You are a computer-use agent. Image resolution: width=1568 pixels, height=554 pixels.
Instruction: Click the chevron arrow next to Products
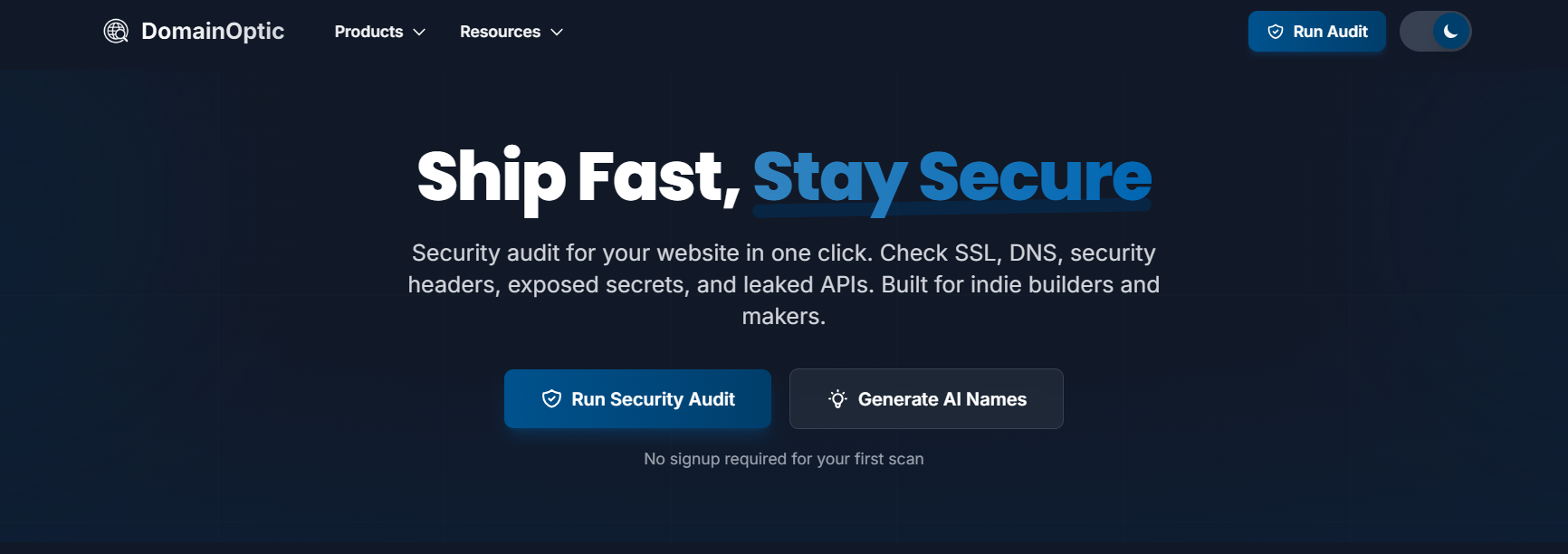[x=419, y=33]
